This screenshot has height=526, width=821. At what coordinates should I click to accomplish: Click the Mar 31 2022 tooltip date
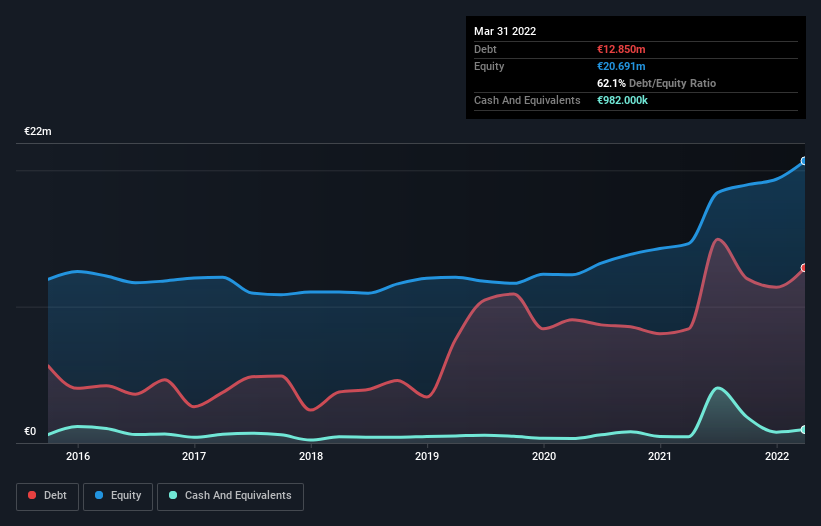tap(505, 31)
